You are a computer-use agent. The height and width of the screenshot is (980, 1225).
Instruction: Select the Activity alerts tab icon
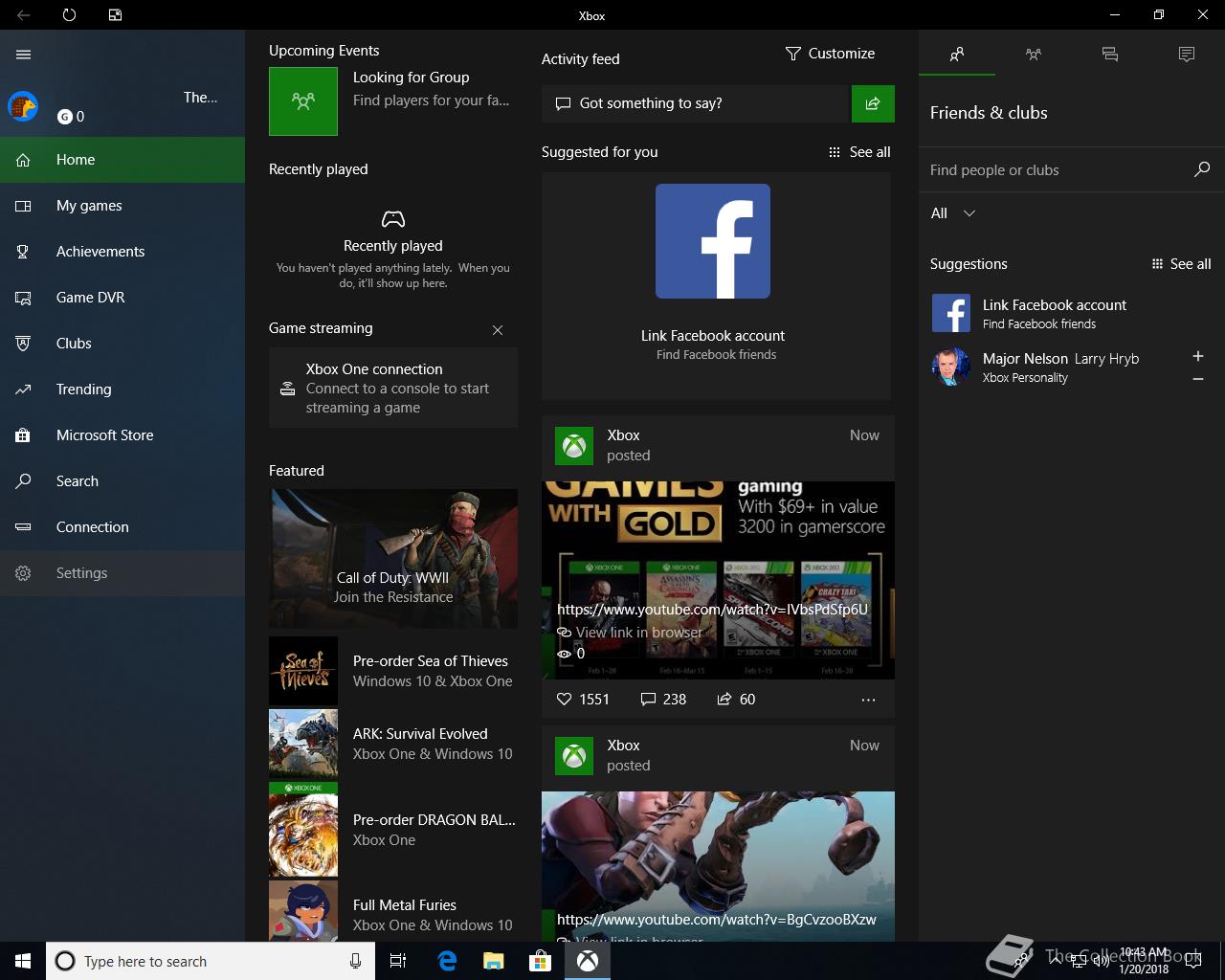[1187, 55]
